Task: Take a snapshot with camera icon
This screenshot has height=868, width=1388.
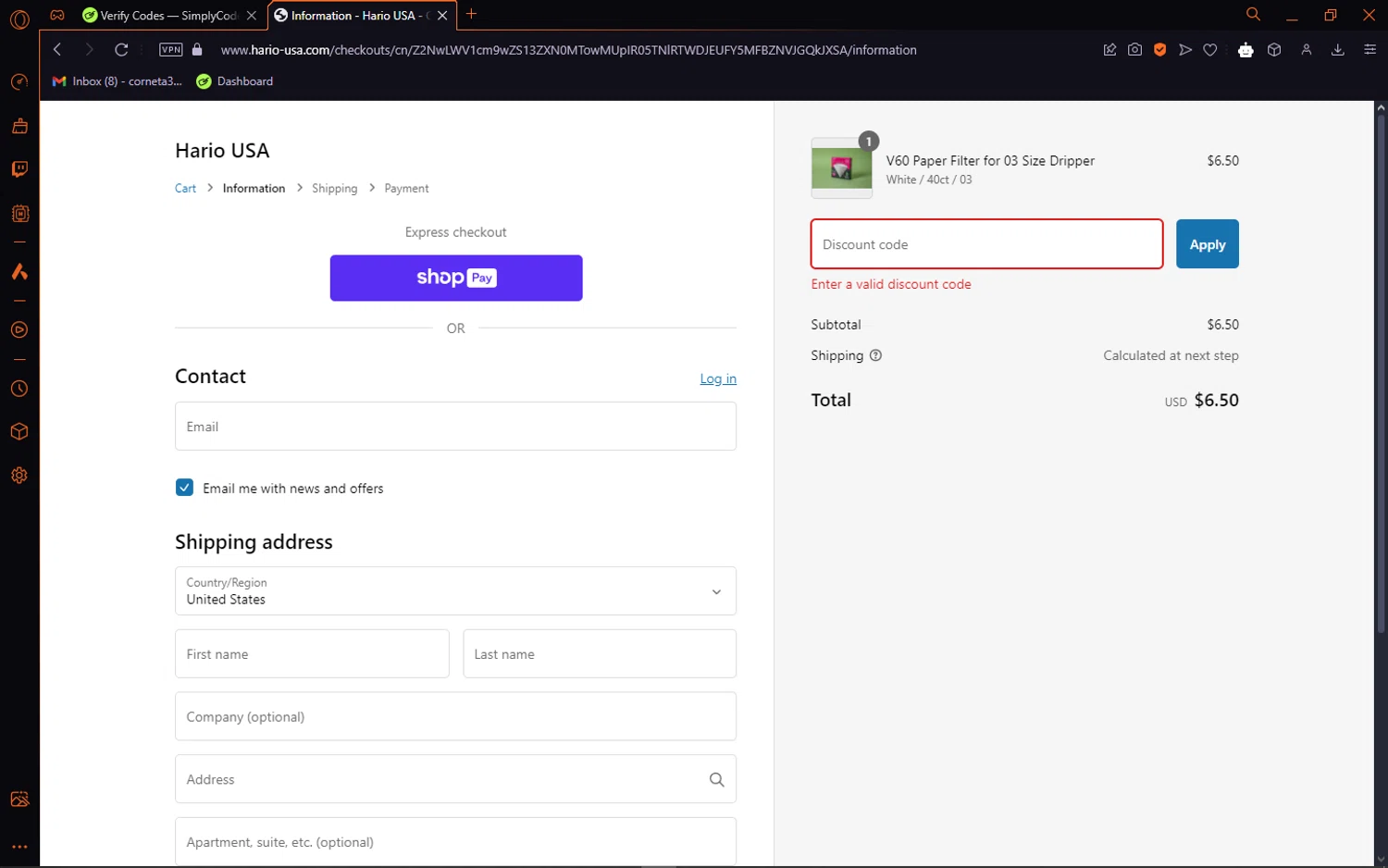Action: point(1134,50)
